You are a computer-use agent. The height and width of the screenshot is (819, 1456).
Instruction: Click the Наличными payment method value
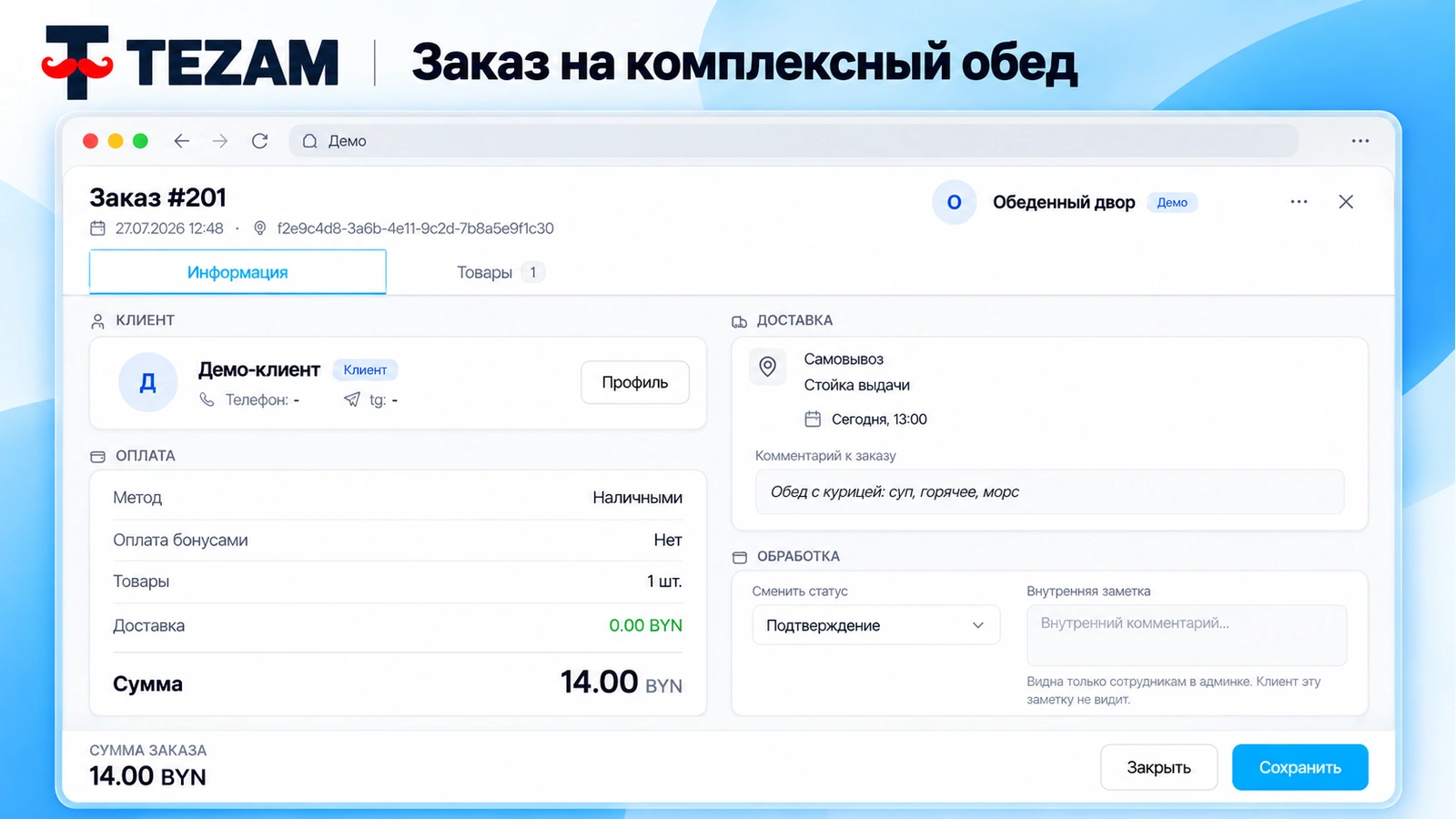coord(637,498)
